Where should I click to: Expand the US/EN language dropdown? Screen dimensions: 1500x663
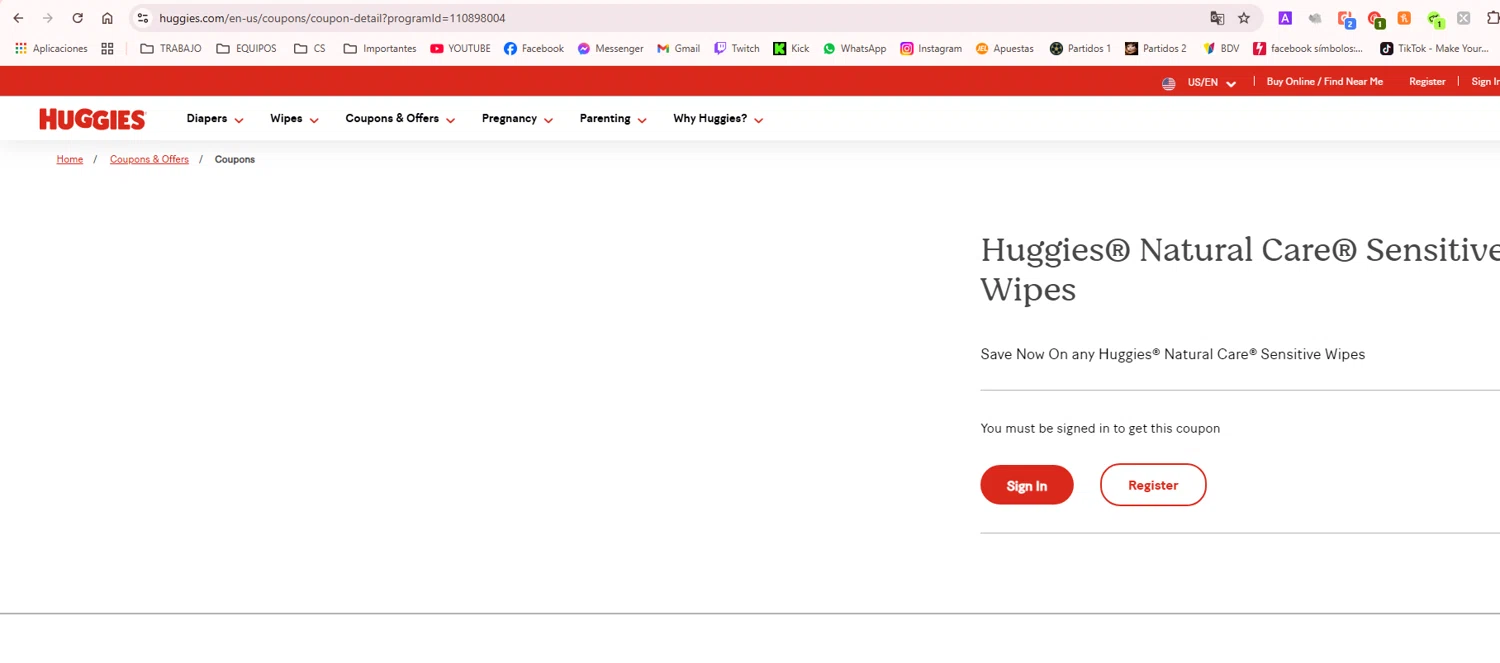(1212, 83)
